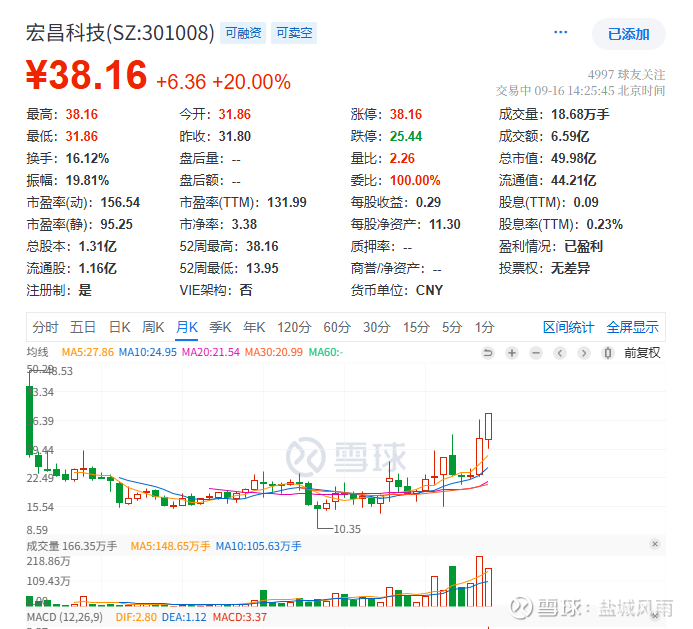The image size is (693, 629).
Task: Click the 委比 value 100.00%
Action: tap(415, 180)
